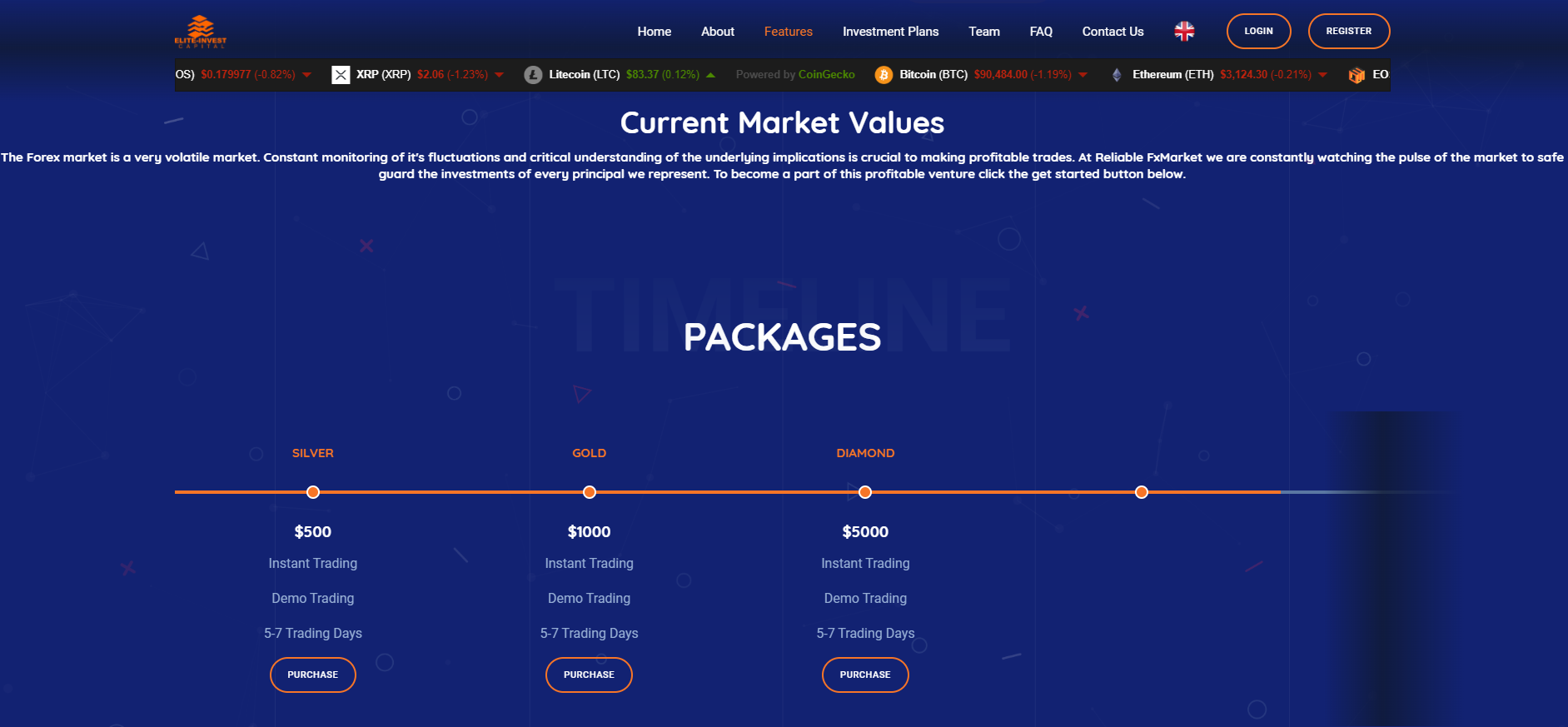The image size is (1568, 727).
Task: Open the Contact Us page
Action: point(1113,32)
